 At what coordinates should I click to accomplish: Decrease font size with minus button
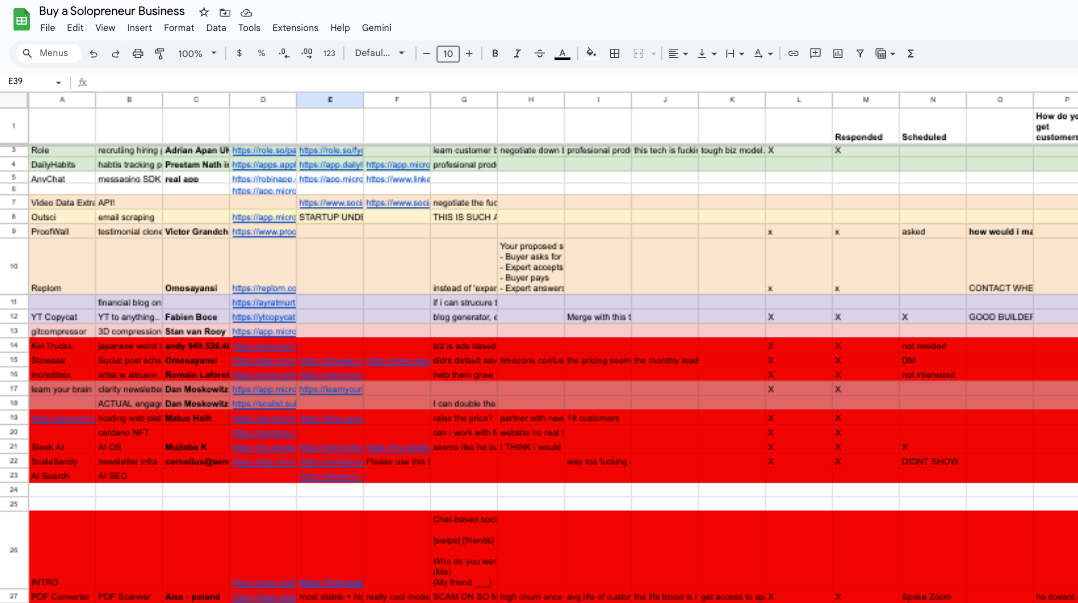426,54
